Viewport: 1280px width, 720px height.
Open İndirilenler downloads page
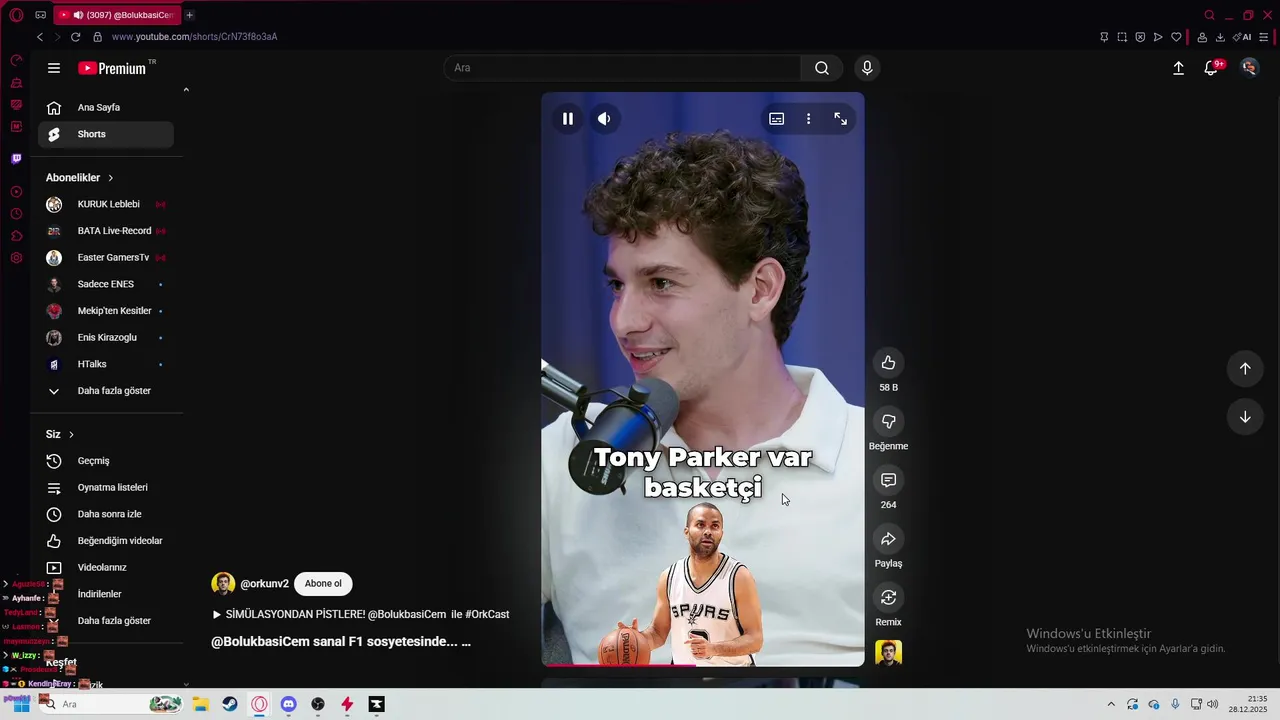click(x=106, y=594)
